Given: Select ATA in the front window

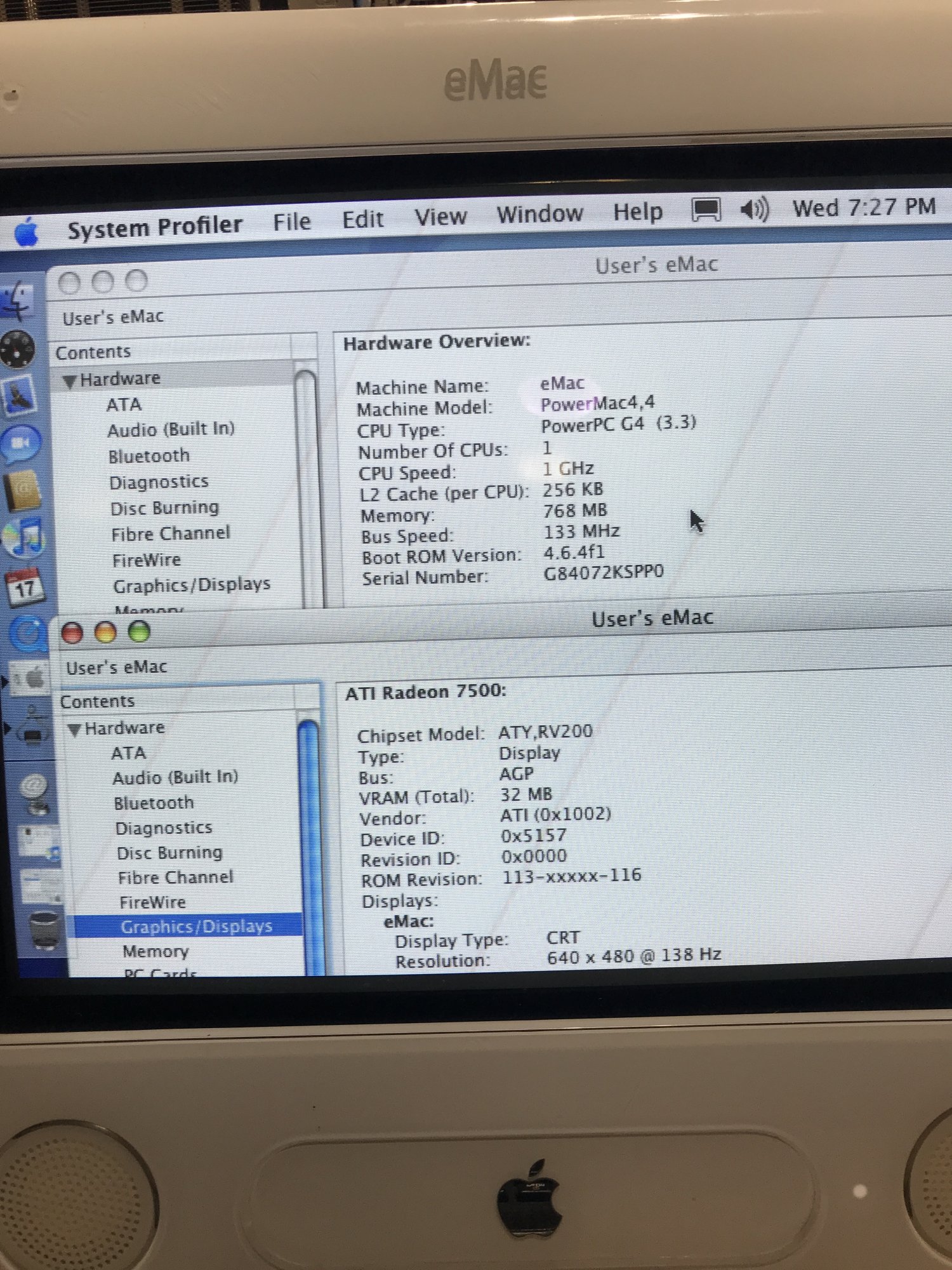Looking at the screenshot, I should (129, 753).
